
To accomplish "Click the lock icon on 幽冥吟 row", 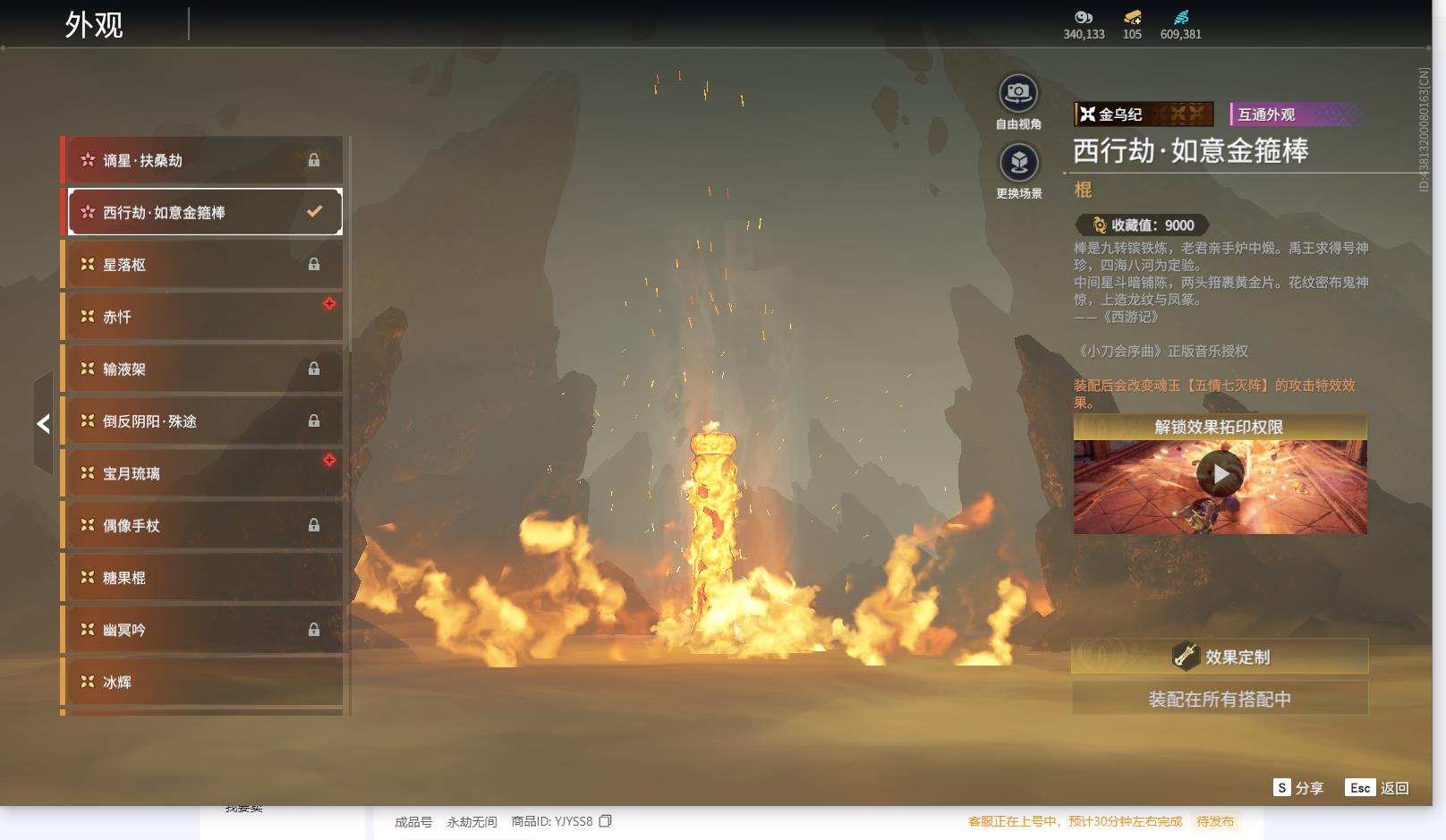I will (314, 630).
